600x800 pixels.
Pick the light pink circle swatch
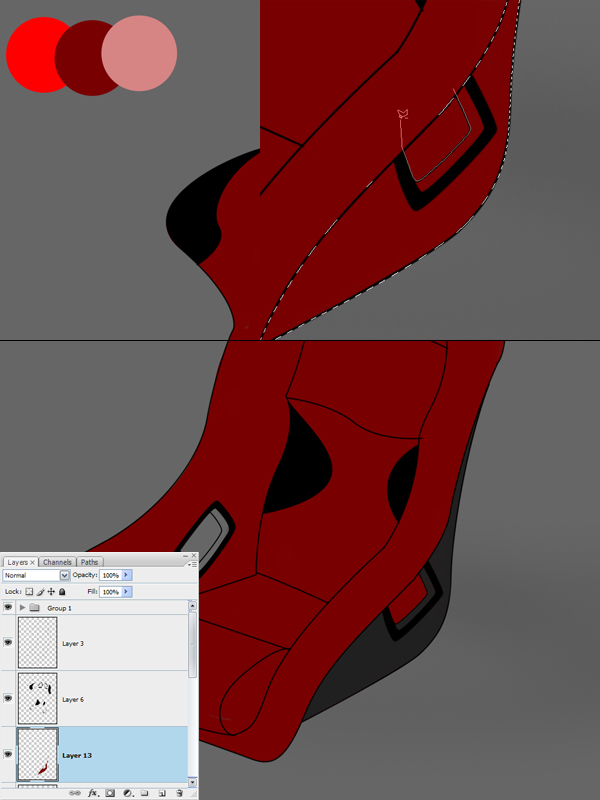pyautogui.click(x=139, y=53)
